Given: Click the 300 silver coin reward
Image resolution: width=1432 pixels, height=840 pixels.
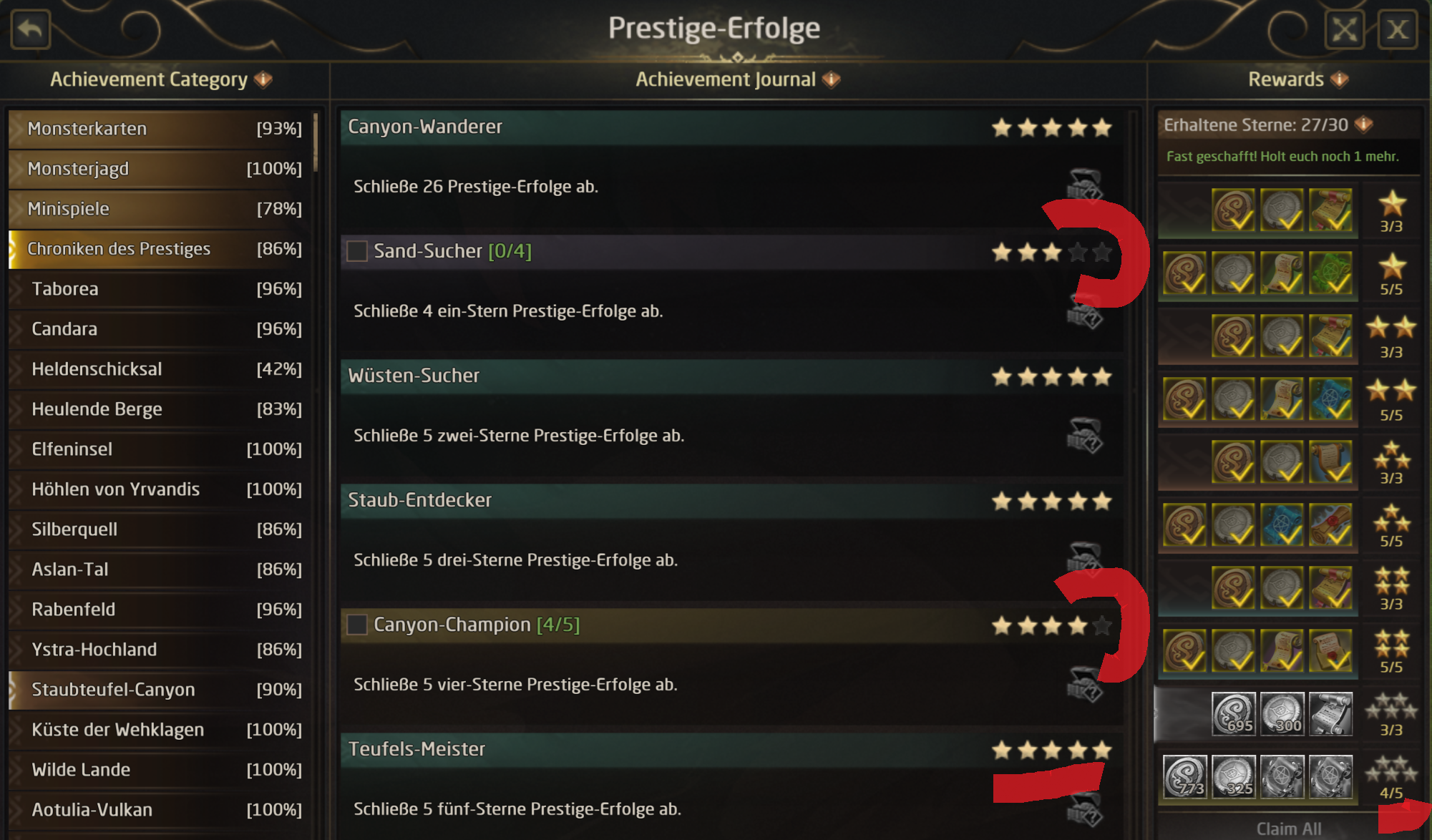Looking at the screenshot, I should [1282, 714].
